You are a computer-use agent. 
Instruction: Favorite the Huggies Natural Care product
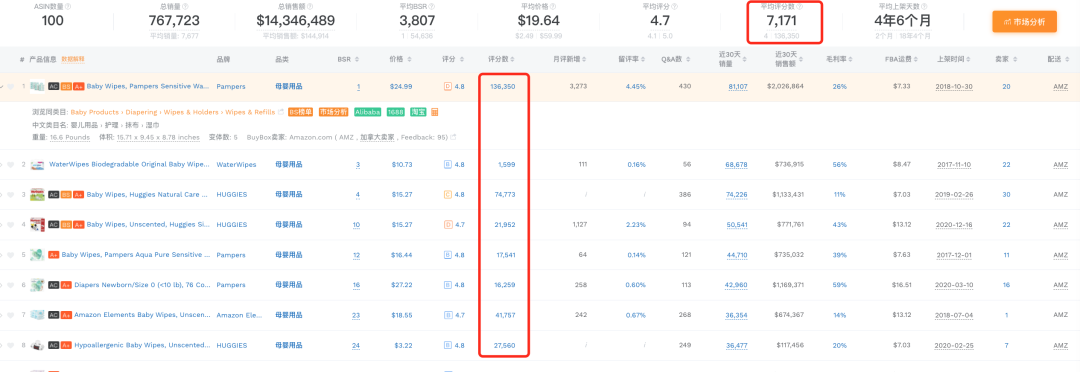[x=11, y=195]
